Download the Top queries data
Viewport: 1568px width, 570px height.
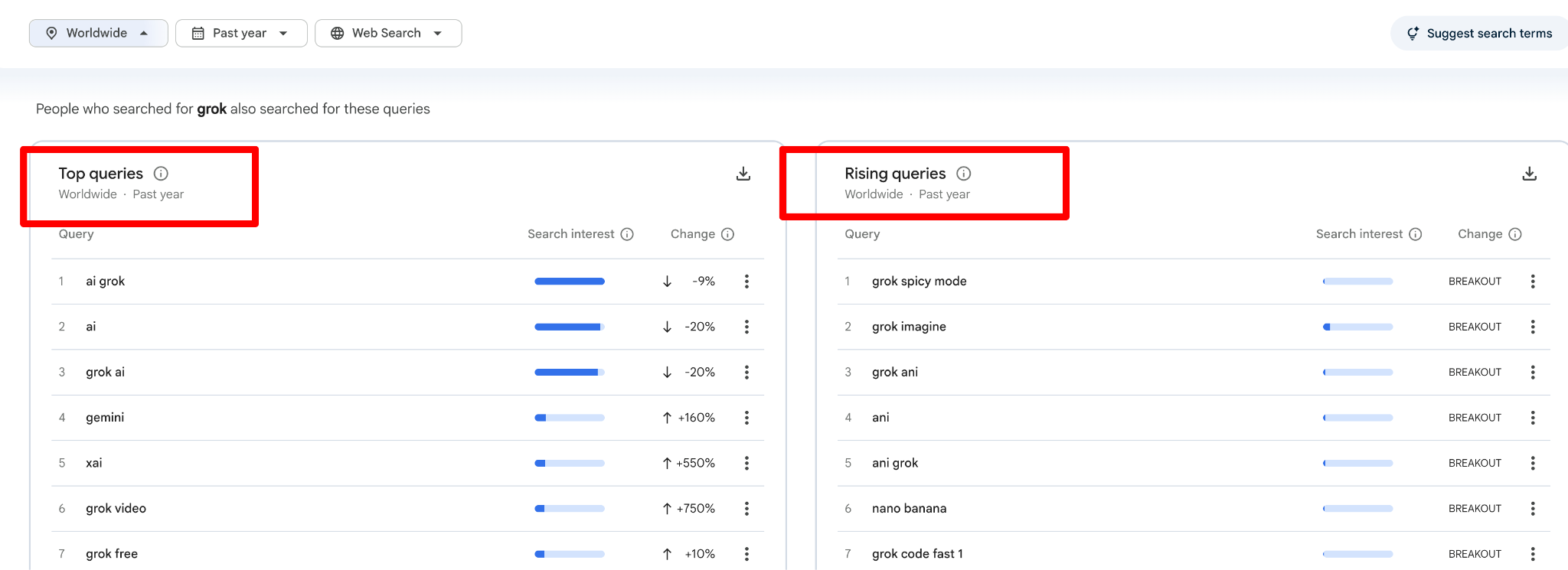pos(743,174)
